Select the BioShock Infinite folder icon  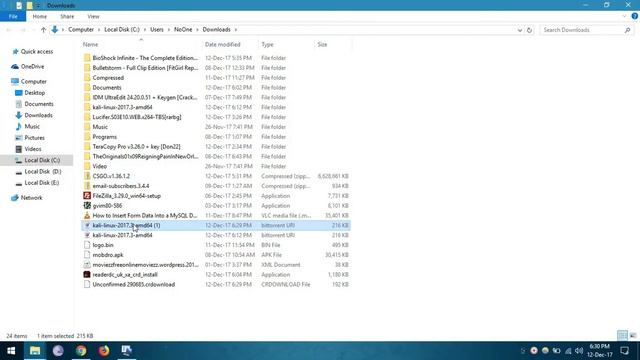click(87, 58)
